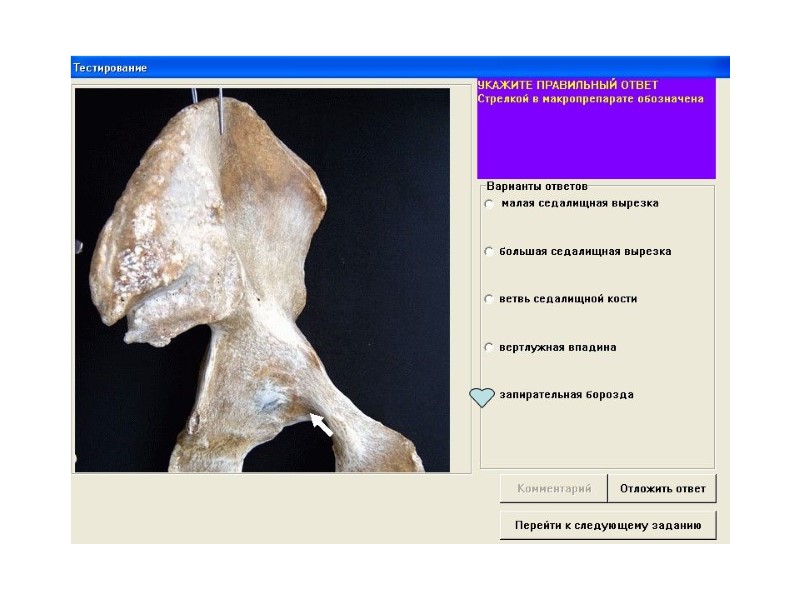Click the pelvic bone specimen photo
Image resolution: width=800 pixels, height=600 pixels.
pyautogui.click(x=262, y=280)
